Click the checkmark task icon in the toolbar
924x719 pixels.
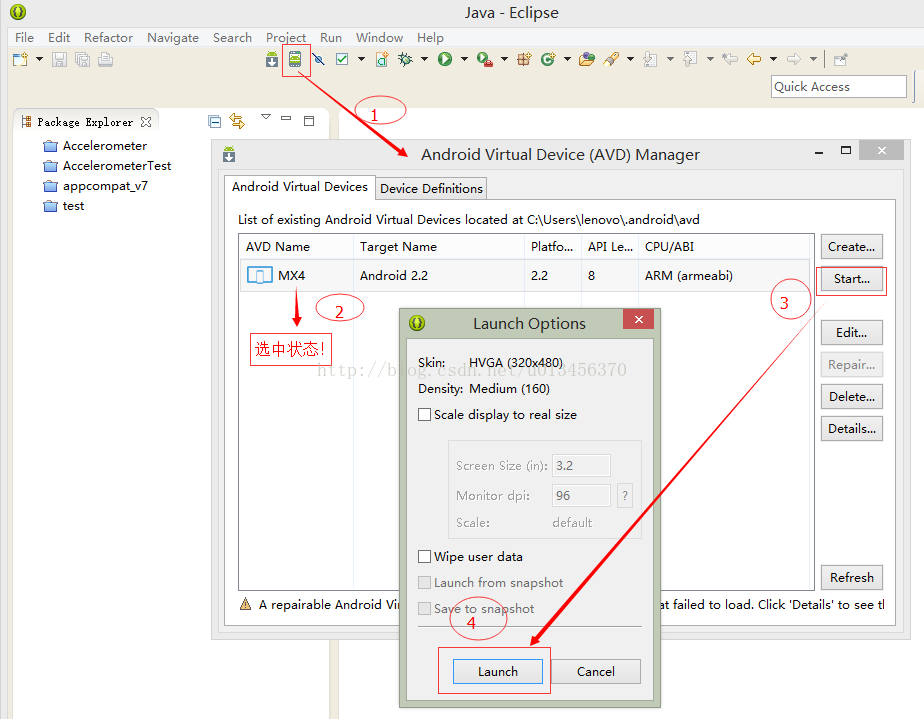pos(342,59)
